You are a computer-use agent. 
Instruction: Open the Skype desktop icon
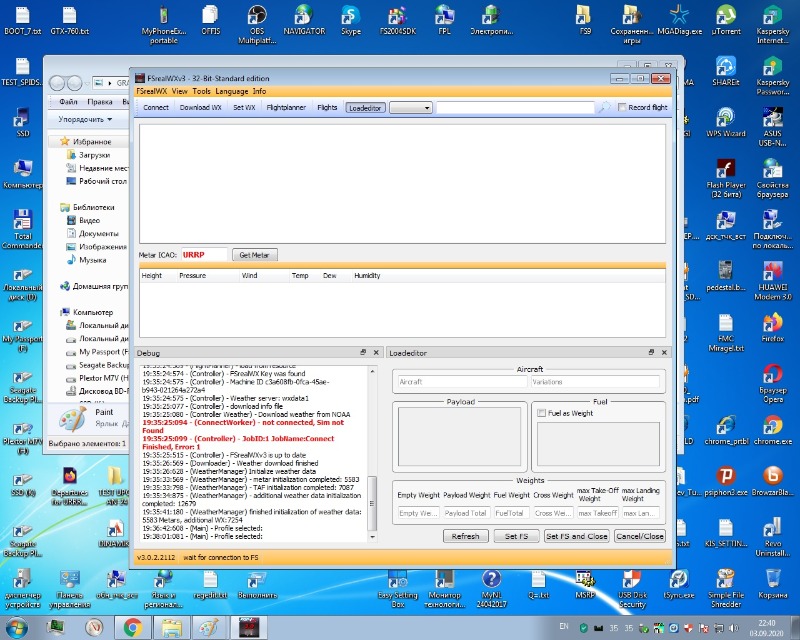click(x=351, y=20)
